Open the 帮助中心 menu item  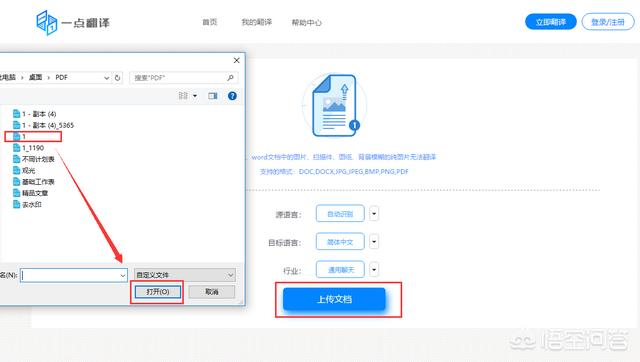point(306,22)
